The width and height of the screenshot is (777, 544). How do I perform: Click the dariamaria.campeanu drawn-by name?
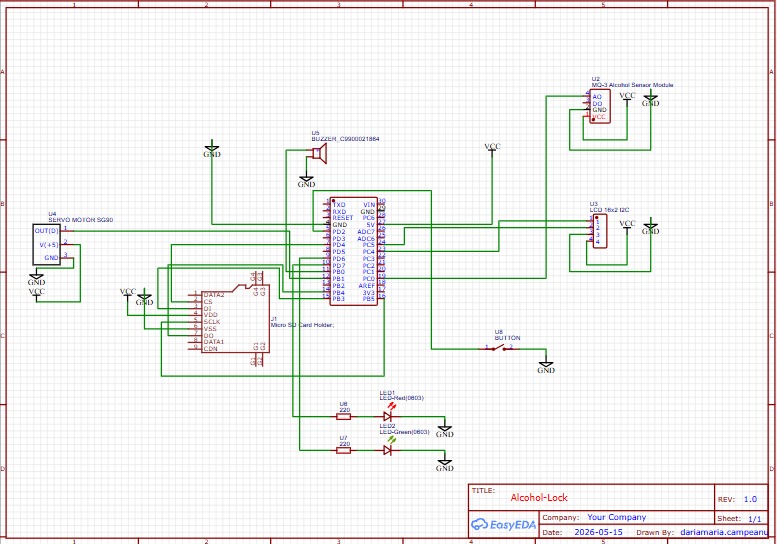(x=723, y=532)
